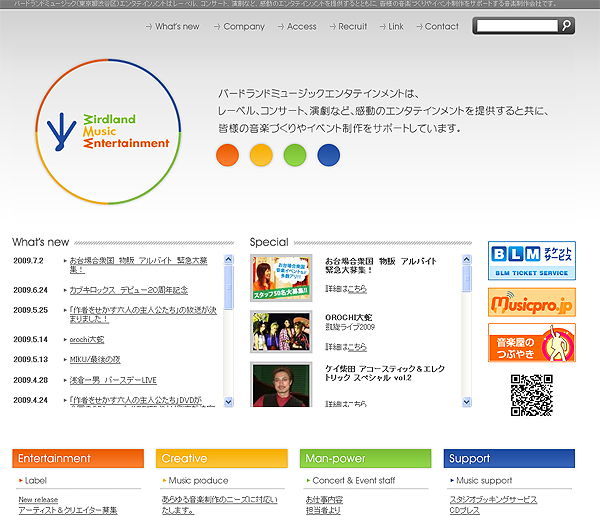This screenshot has height=516, width=600.
Task: Click the Birdland Music Entertainment circle logo
Action: pos(108,131)
